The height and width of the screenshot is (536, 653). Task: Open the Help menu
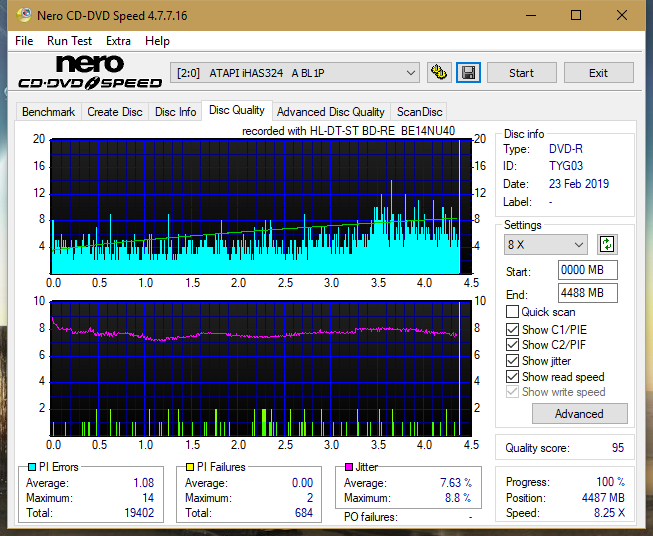tap(157, 41)
